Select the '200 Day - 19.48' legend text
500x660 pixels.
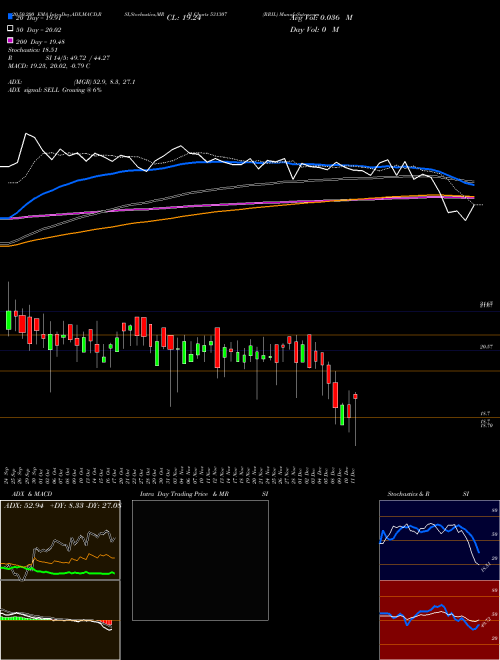[x=40, y=42]
